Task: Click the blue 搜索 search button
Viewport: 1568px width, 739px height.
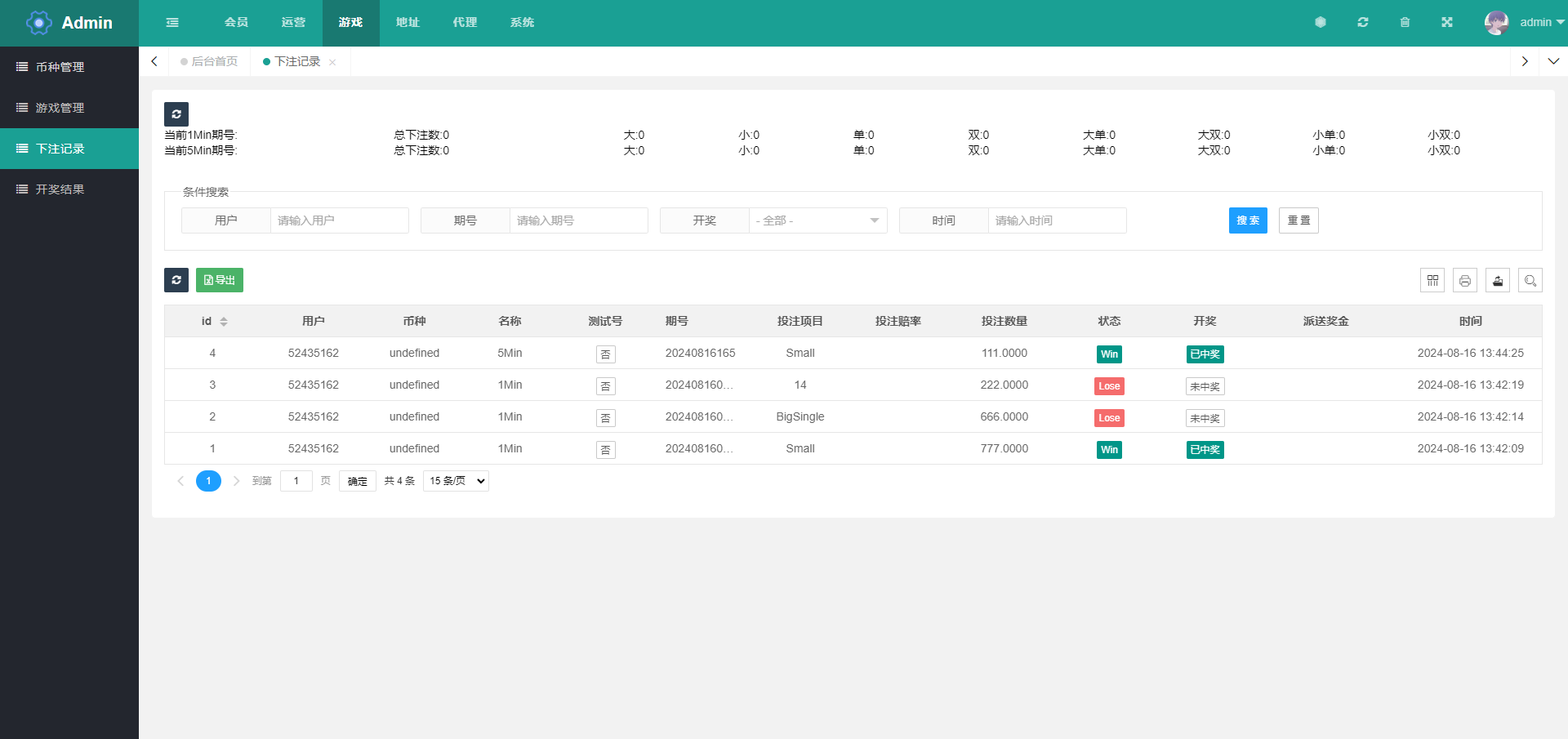Action: tap(1248, 220)
